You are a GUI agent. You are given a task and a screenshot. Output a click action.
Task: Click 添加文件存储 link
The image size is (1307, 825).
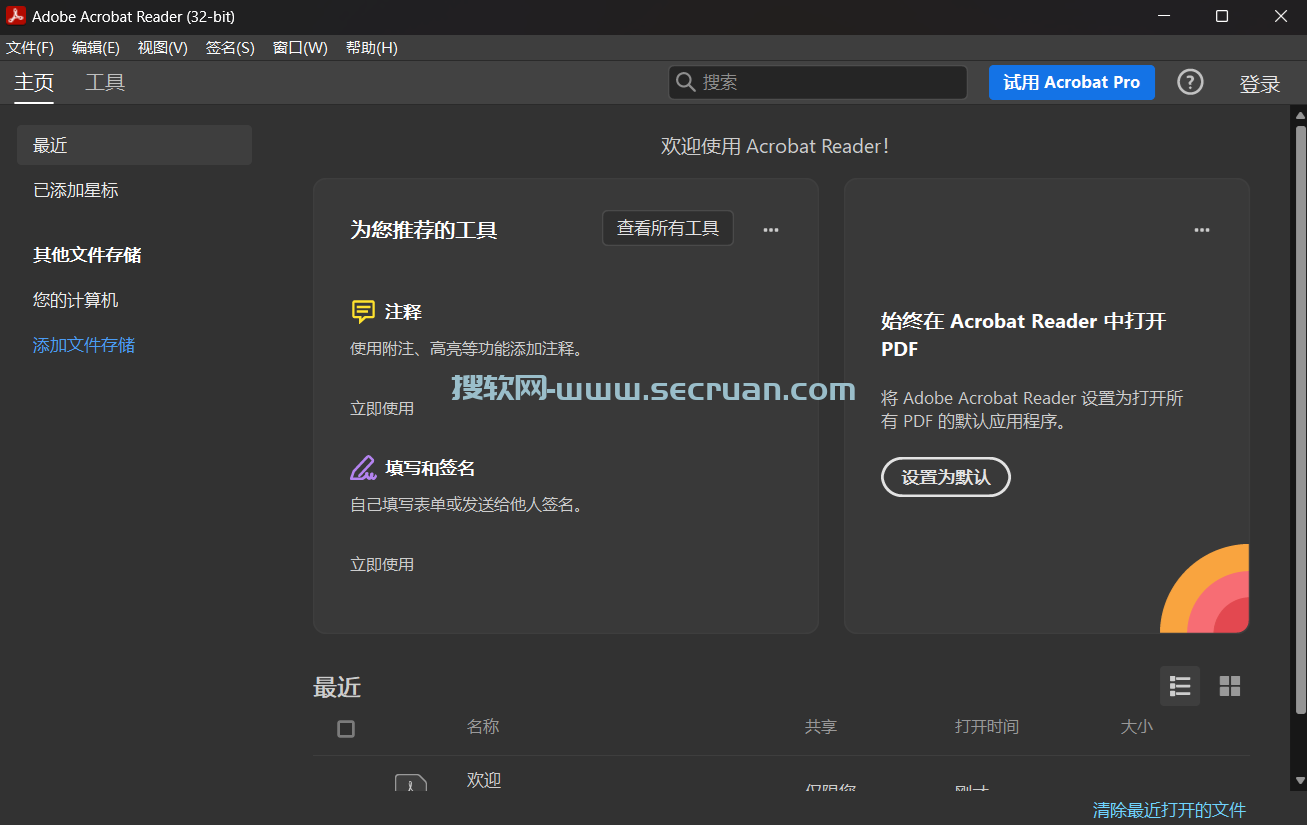click(x=84, y=345)
